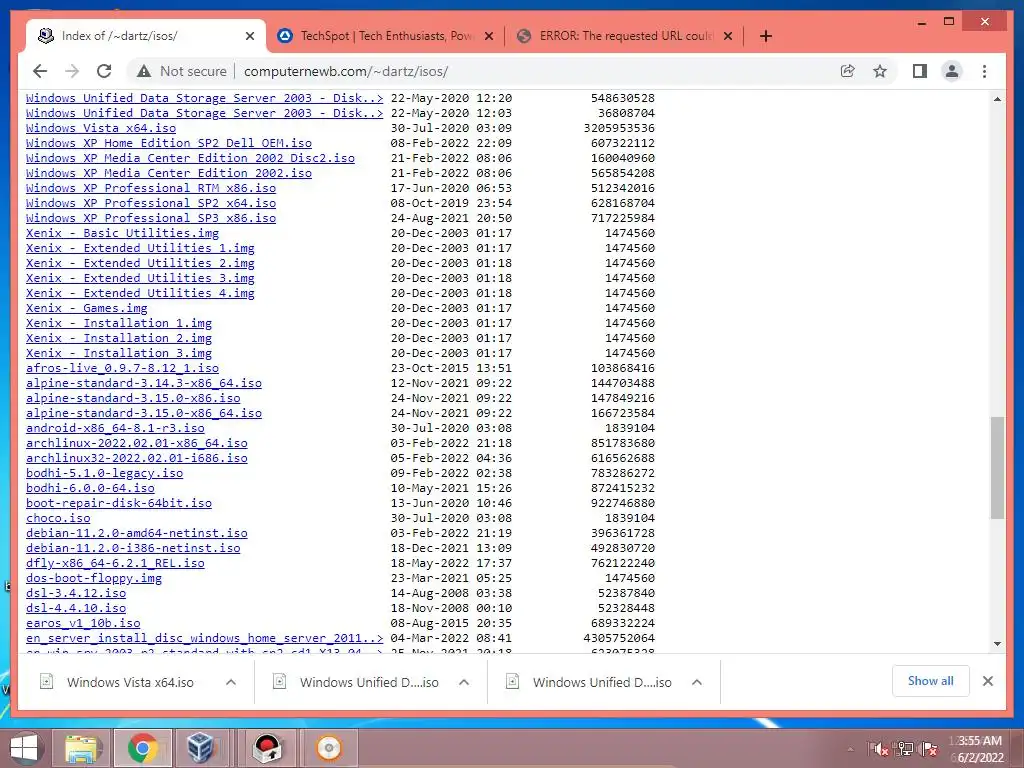1024x768 pixels.
Task: Click debian-11.2.0-amd64-netinst.iso link
Action: point(136,534)
